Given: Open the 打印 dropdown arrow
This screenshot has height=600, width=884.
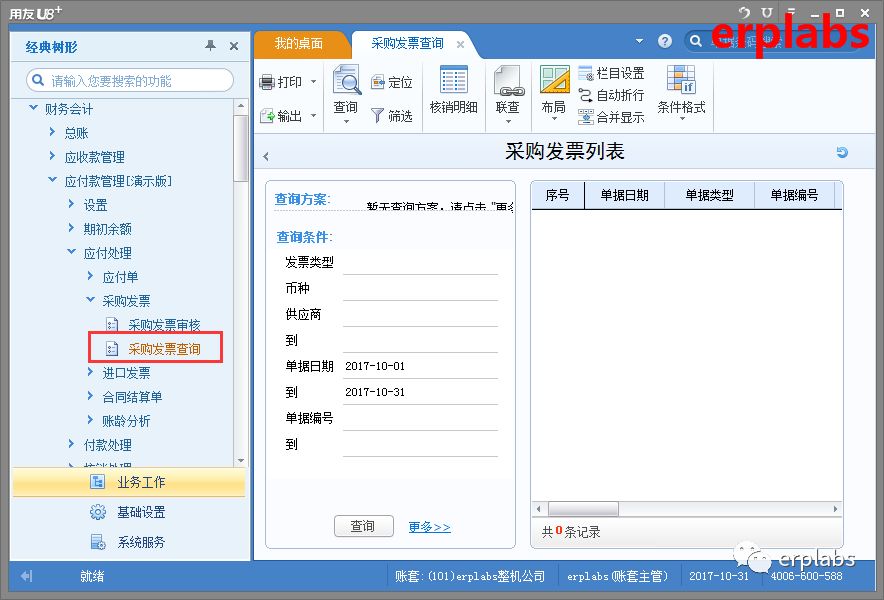Looking at the screenshot, I should 313,82.
